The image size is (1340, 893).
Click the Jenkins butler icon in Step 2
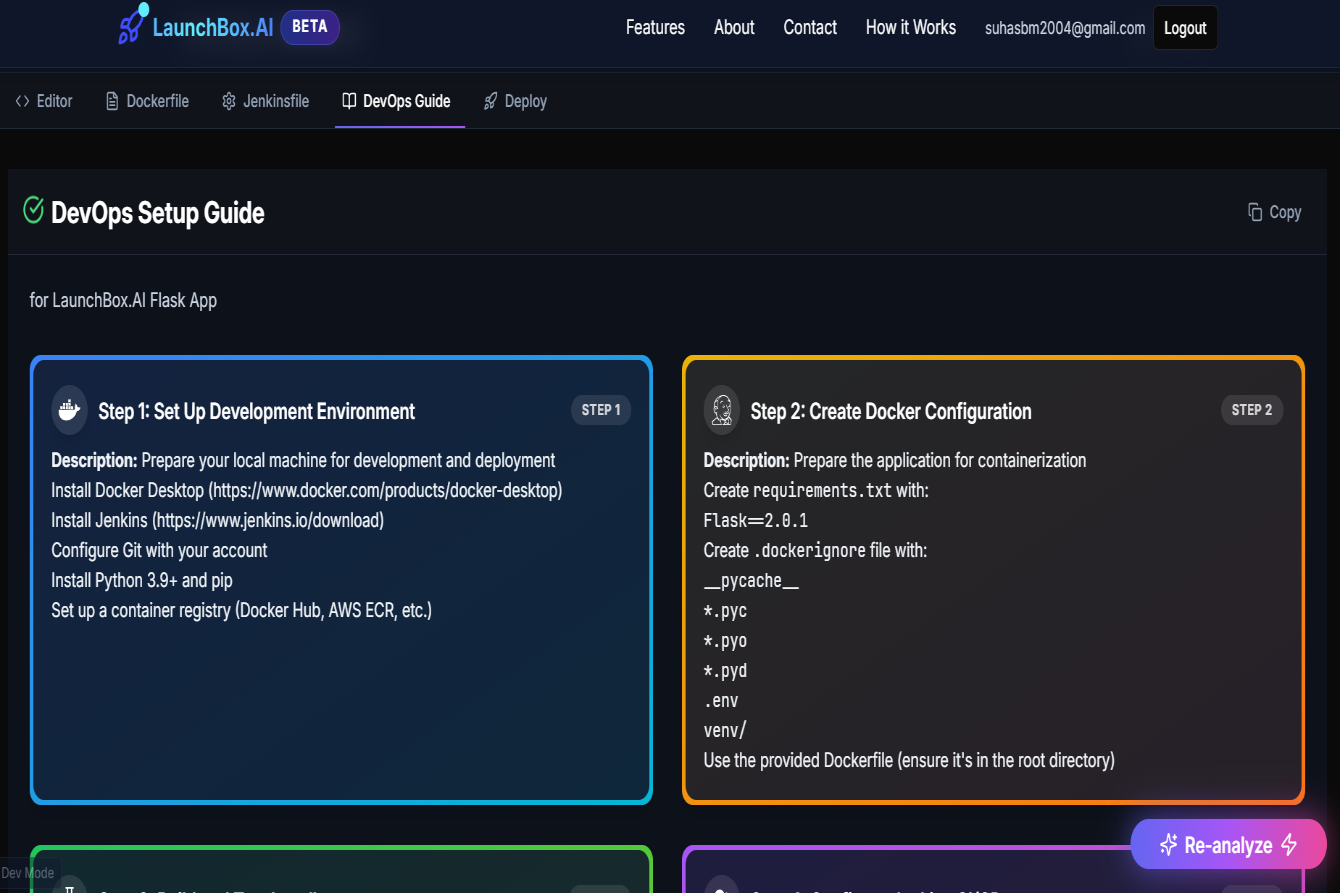pos(722,410)
